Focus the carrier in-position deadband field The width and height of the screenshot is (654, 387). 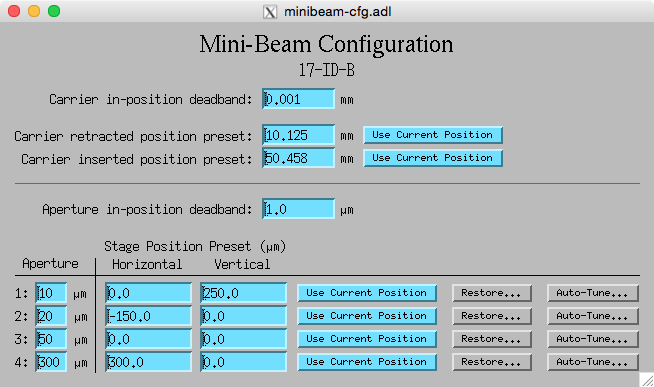[x=298, y=99]
